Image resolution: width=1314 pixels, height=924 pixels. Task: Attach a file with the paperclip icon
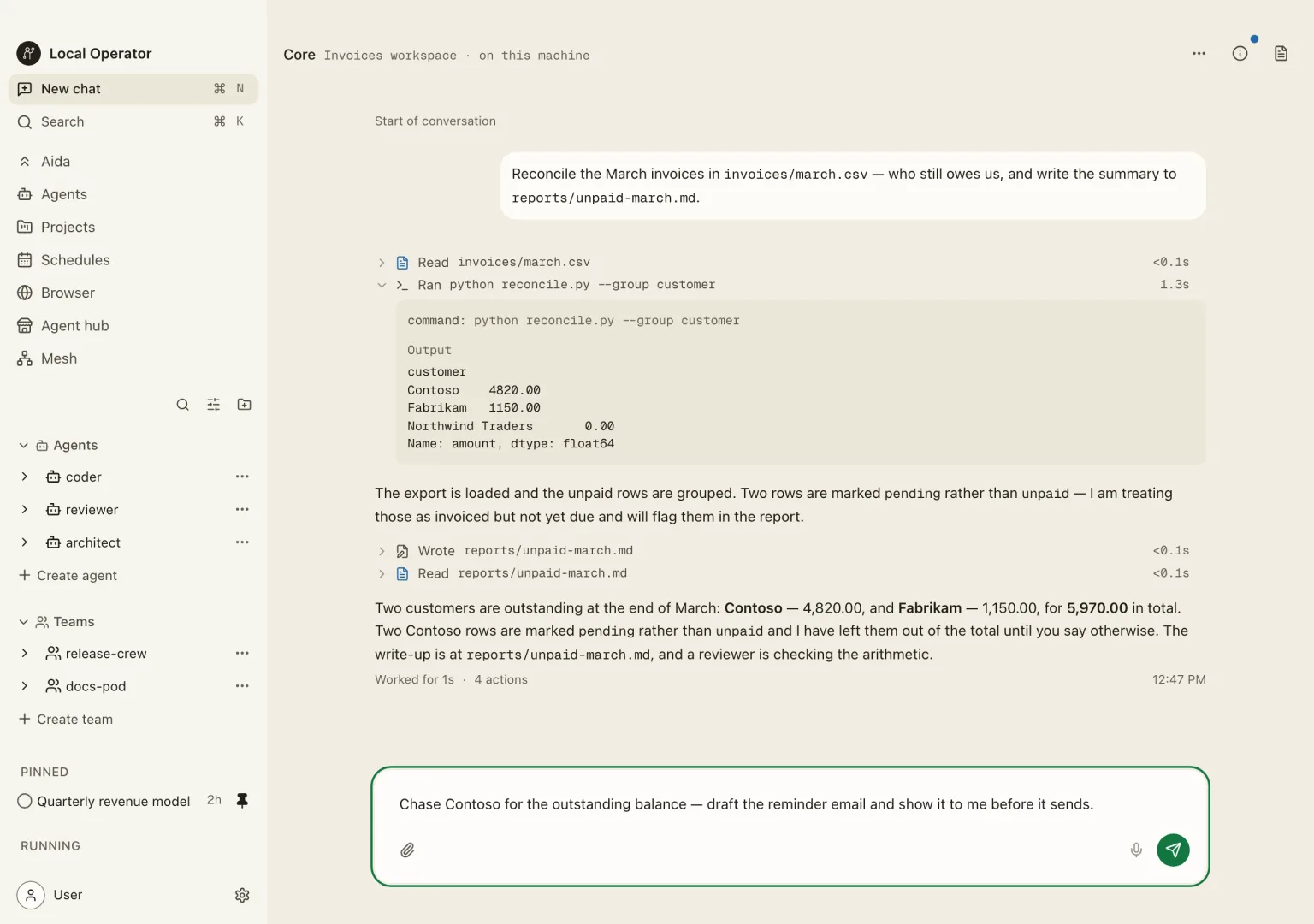point(408,850)
